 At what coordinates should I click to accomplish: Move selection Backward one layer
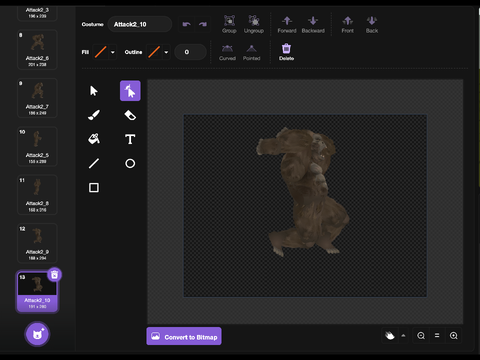pos(313,24)
